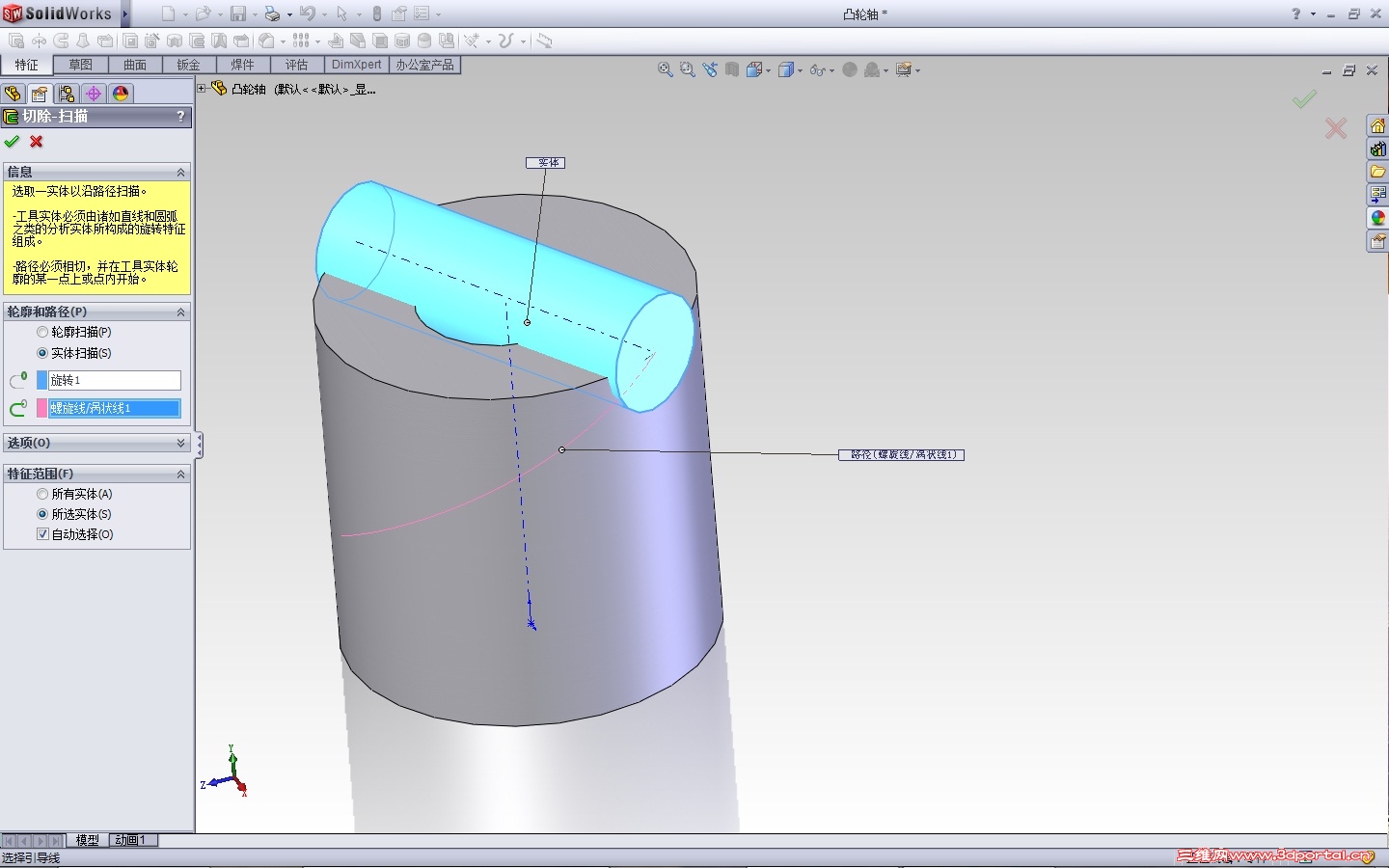
Task: Toggle the 自动选择(O) checkbox
Action: pyautogui.click(x=42, y=534)
